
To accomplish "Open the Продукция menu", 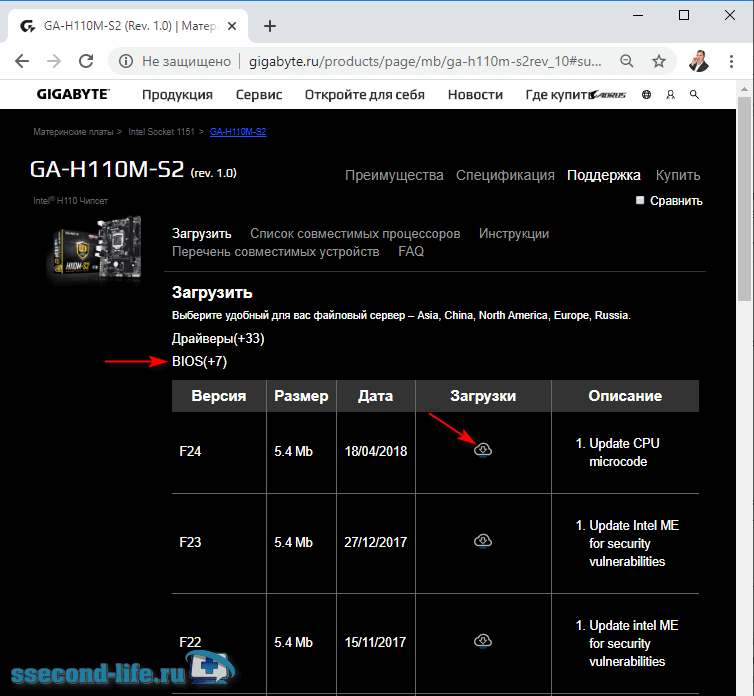I will point(177,95).
